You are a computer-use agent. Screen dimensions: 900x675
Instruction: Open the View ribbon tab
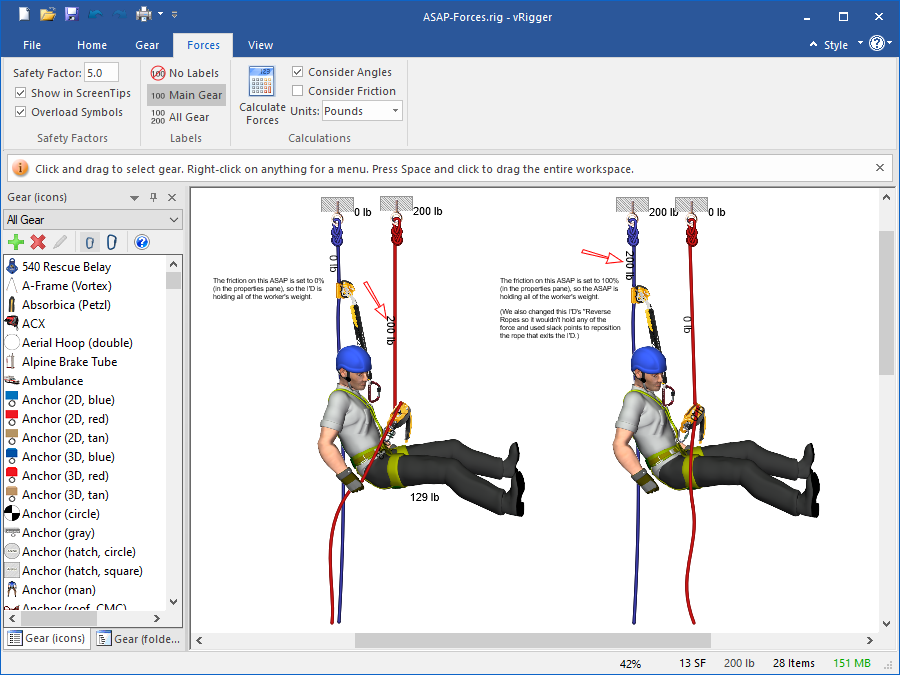click(x=260, y=45)
